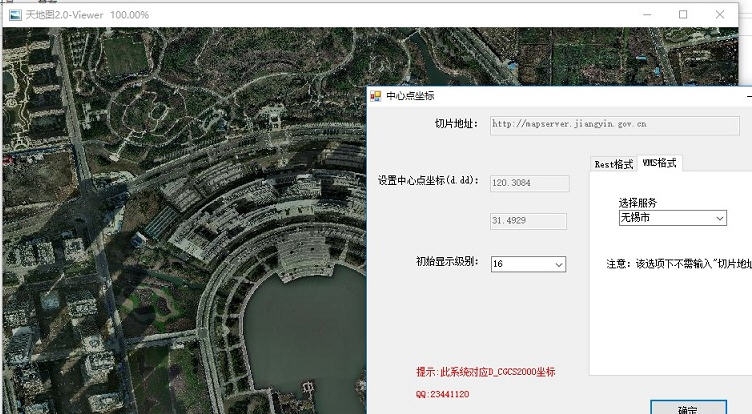The width and height of the screenshot is (752, 414).
Task: Click the QQ:23441120 text
Action: pos(442,394)
